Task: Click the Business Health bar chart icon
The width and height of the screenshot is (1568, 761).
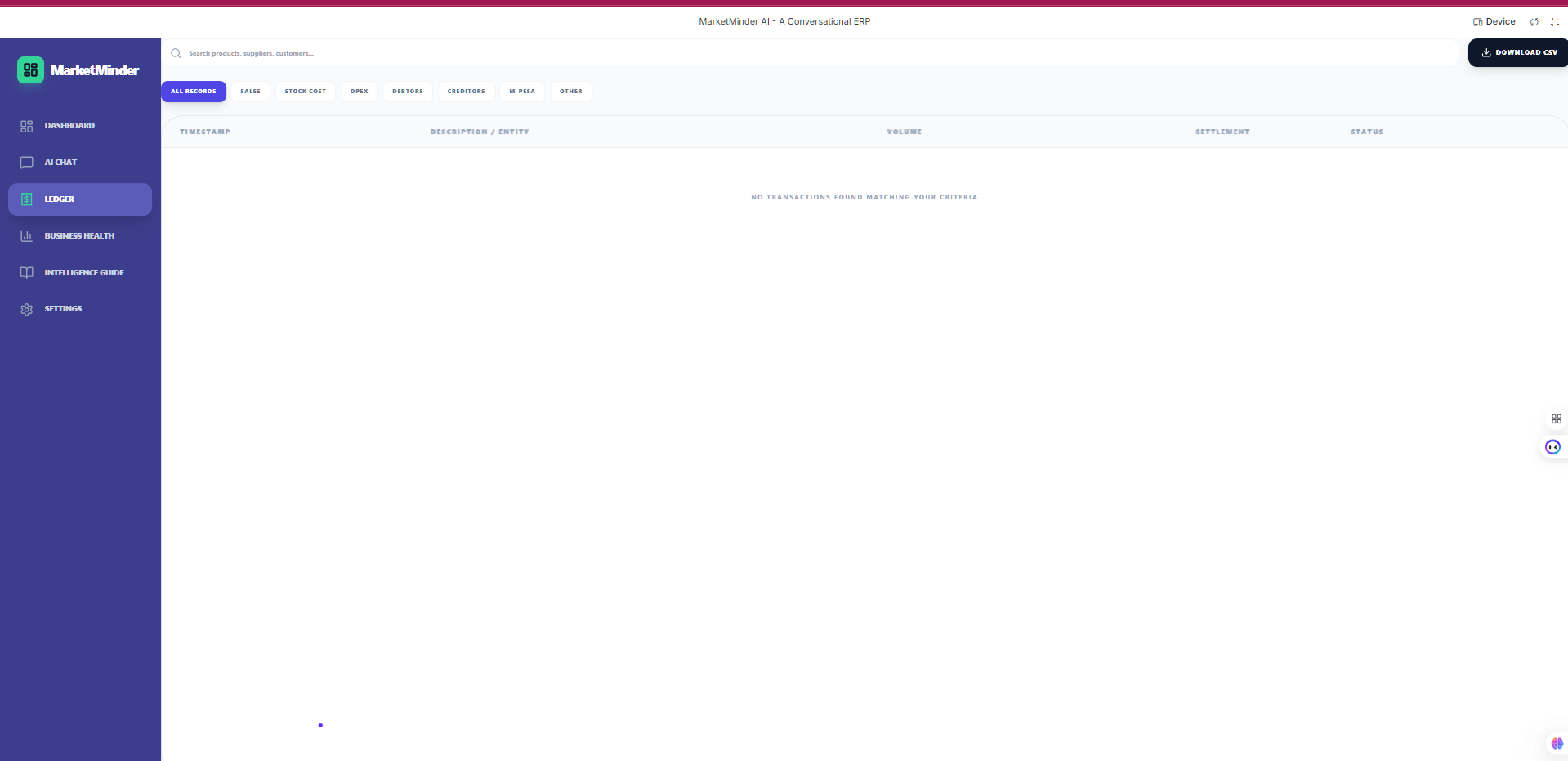Action: tap(27, 236)
